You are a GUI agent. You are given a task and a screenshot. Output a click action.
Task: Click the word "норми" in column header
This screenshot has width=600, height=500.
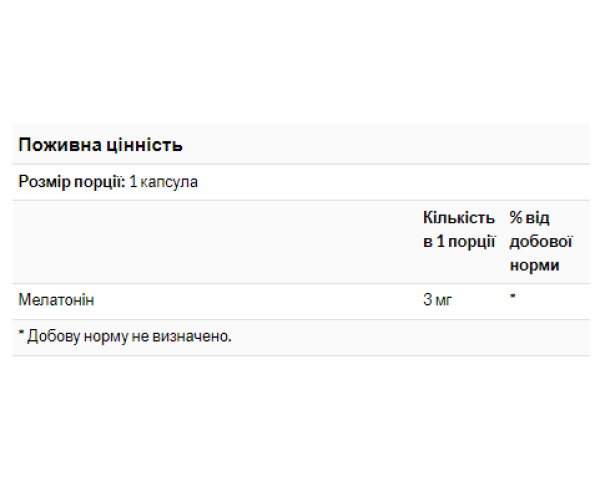(x=534, y=266)
